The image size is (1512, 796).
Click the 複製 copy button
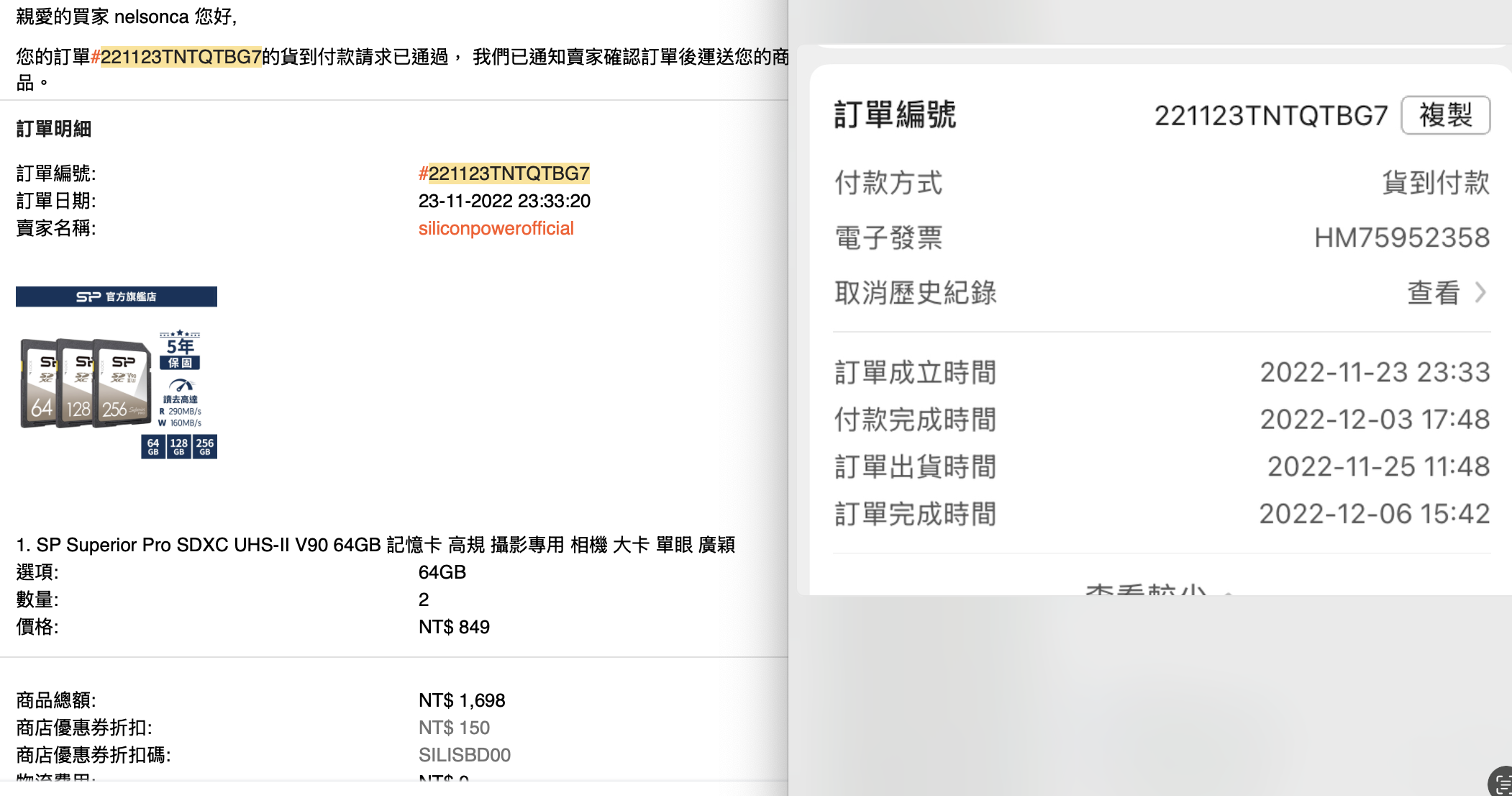point(1445,115)
